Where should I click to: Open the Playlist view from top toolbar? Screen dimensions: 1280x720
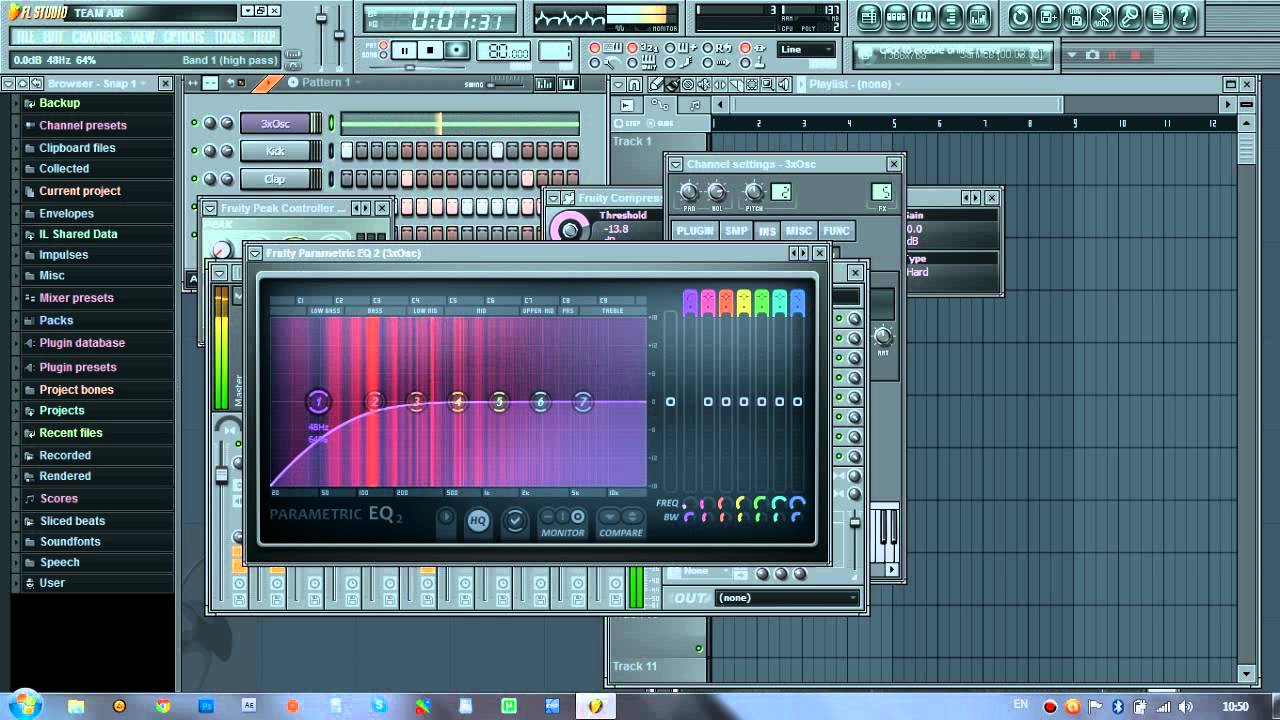click(869, 17)
